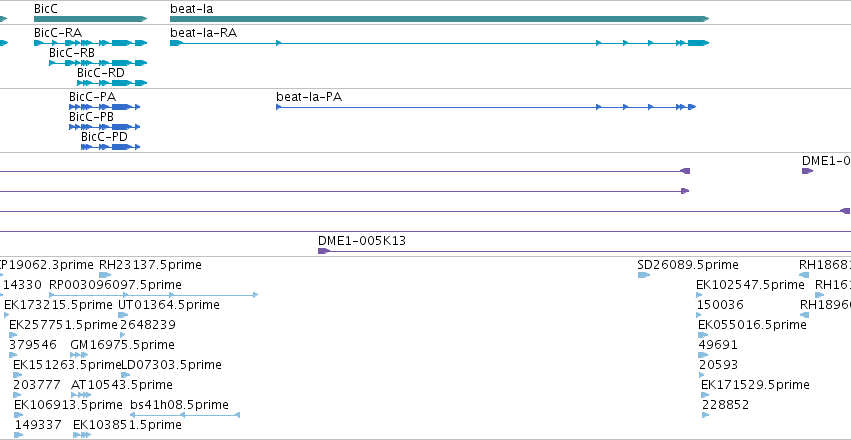Click EK055016.5prime EST glyph
Viewport: 851px width, 440px height.
point(703,335)
